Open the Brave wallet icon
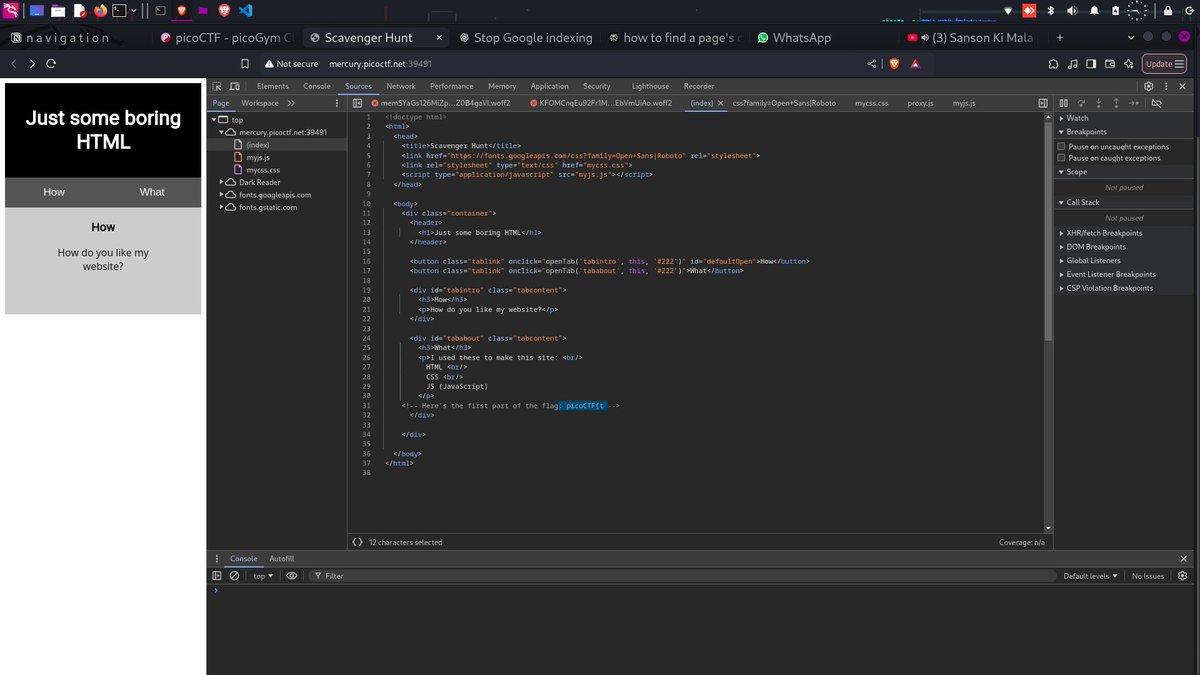 coord(1110,64)
